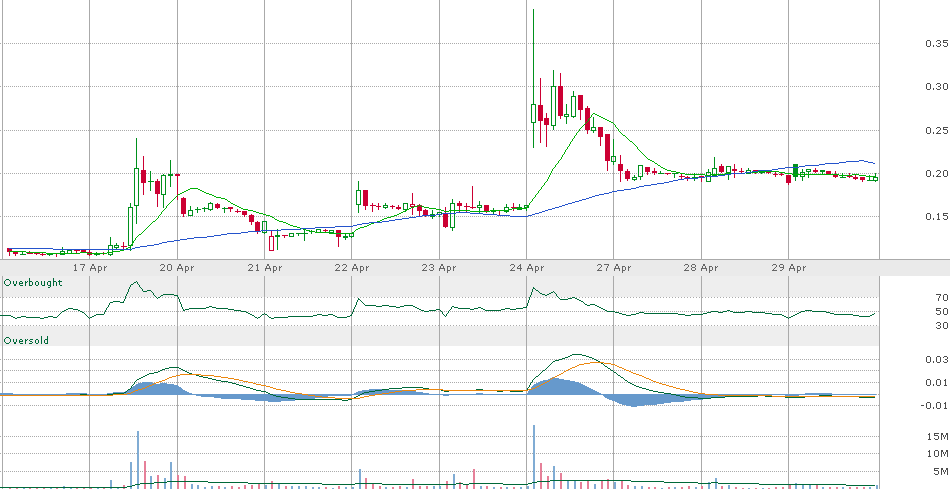Click the 15M volume axis label
The width and height of the screenshot is (950, 489).
940,437
